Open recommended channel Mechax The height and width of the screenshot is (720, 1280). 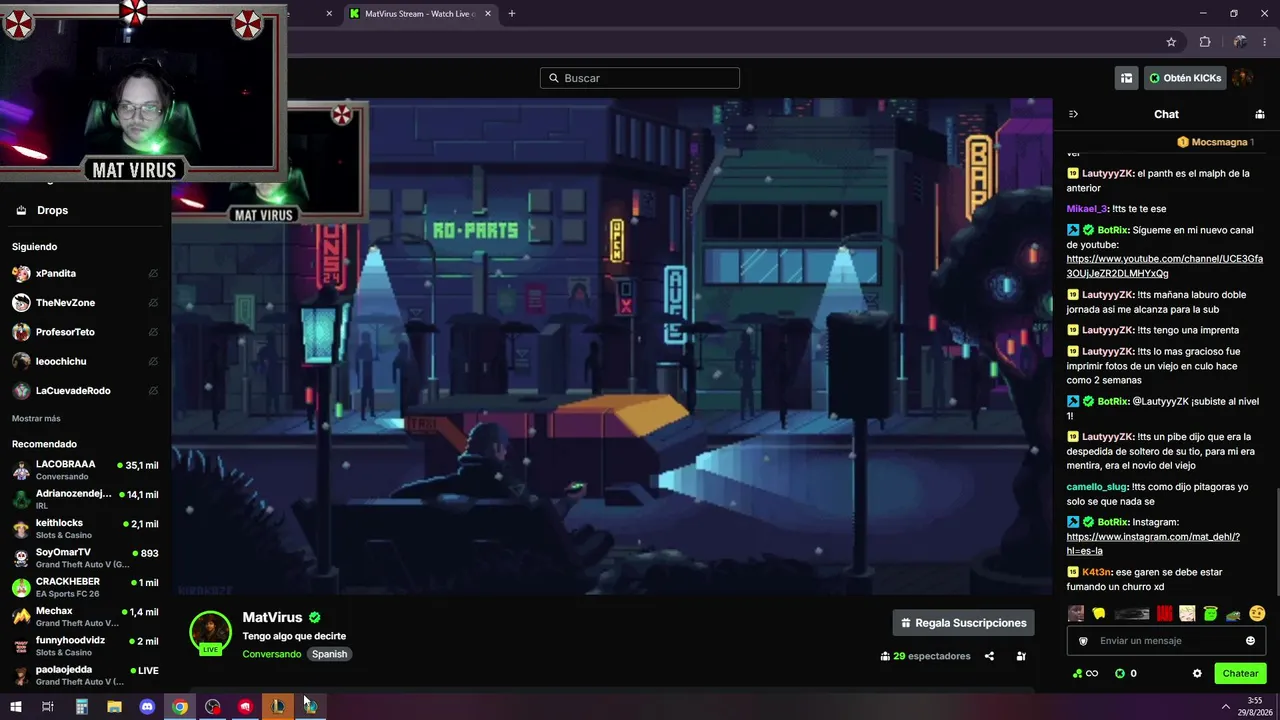pos(85,616)
